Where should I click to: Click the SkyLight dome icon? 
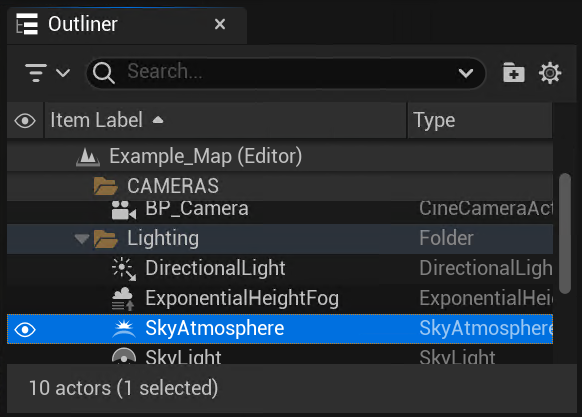point(124,356)
